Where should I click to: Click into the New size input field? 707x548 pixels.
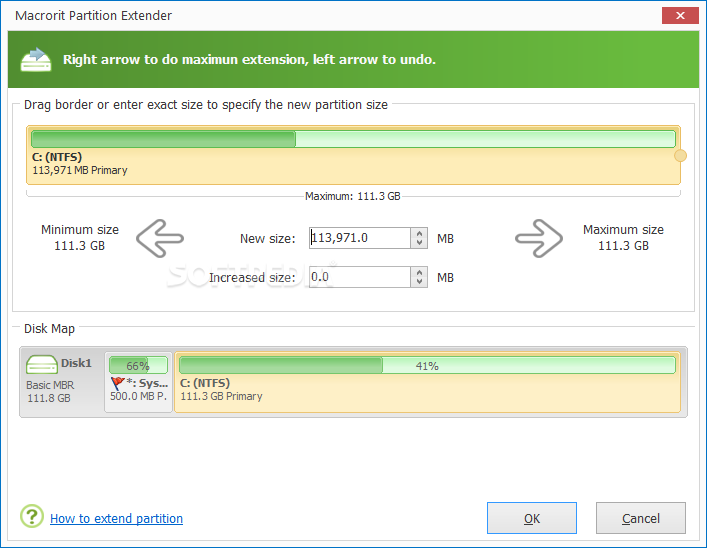360,238
